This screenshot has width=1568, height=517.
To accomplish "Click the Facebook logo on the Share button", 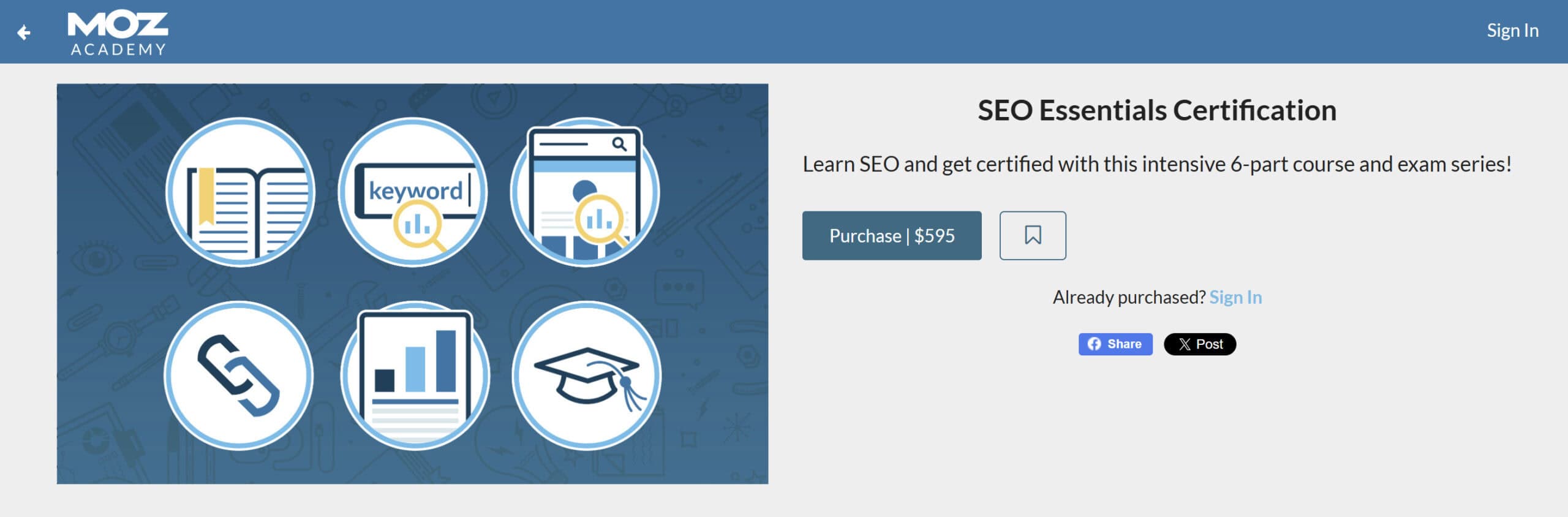I will [1095, 344].
